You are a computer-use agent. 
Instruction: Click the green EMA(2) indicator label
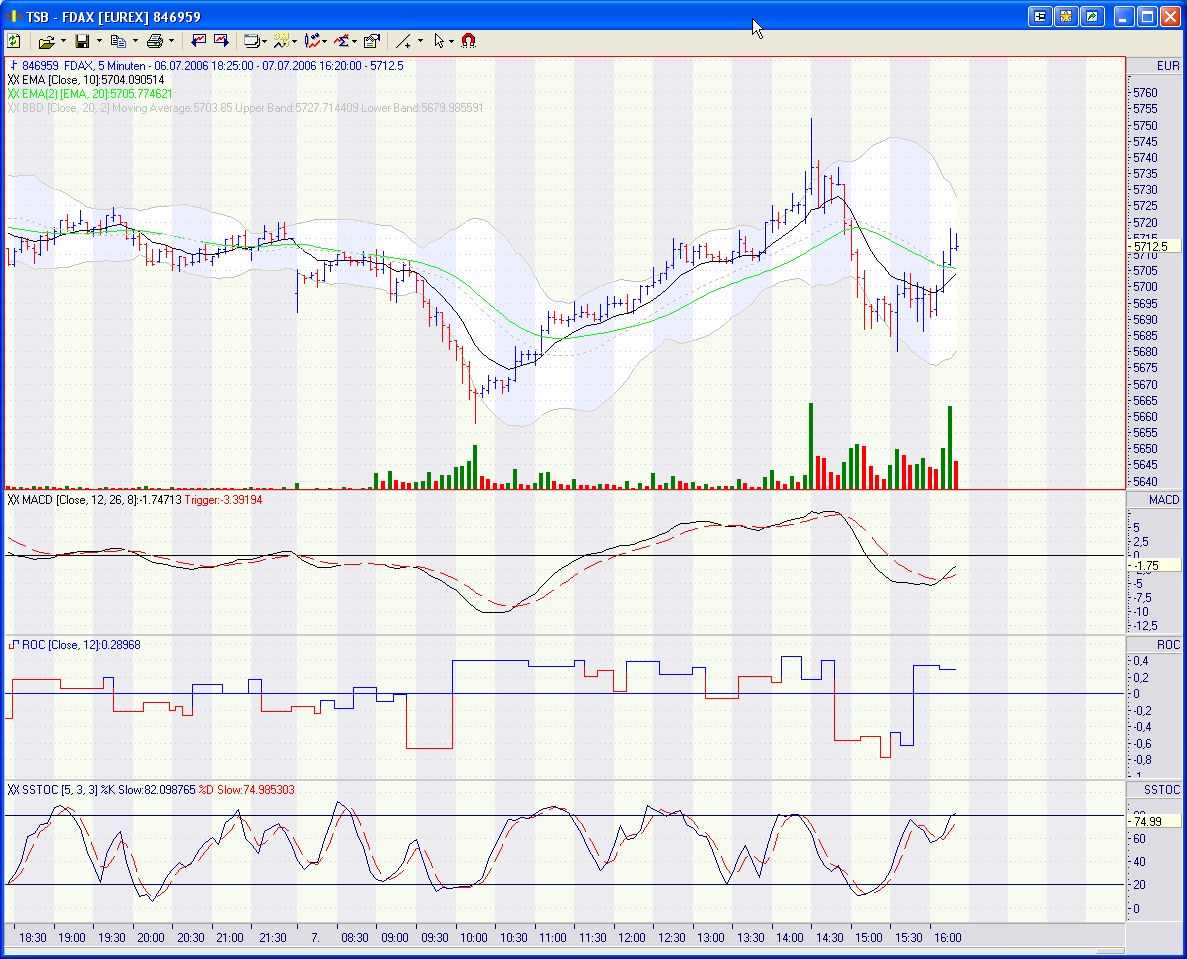coord(90,93)
